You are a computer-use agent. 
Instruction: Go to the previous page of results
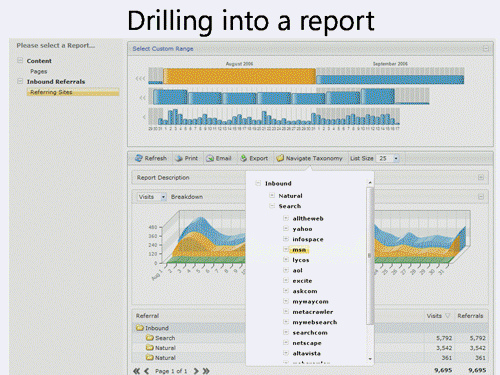(146, 371)
